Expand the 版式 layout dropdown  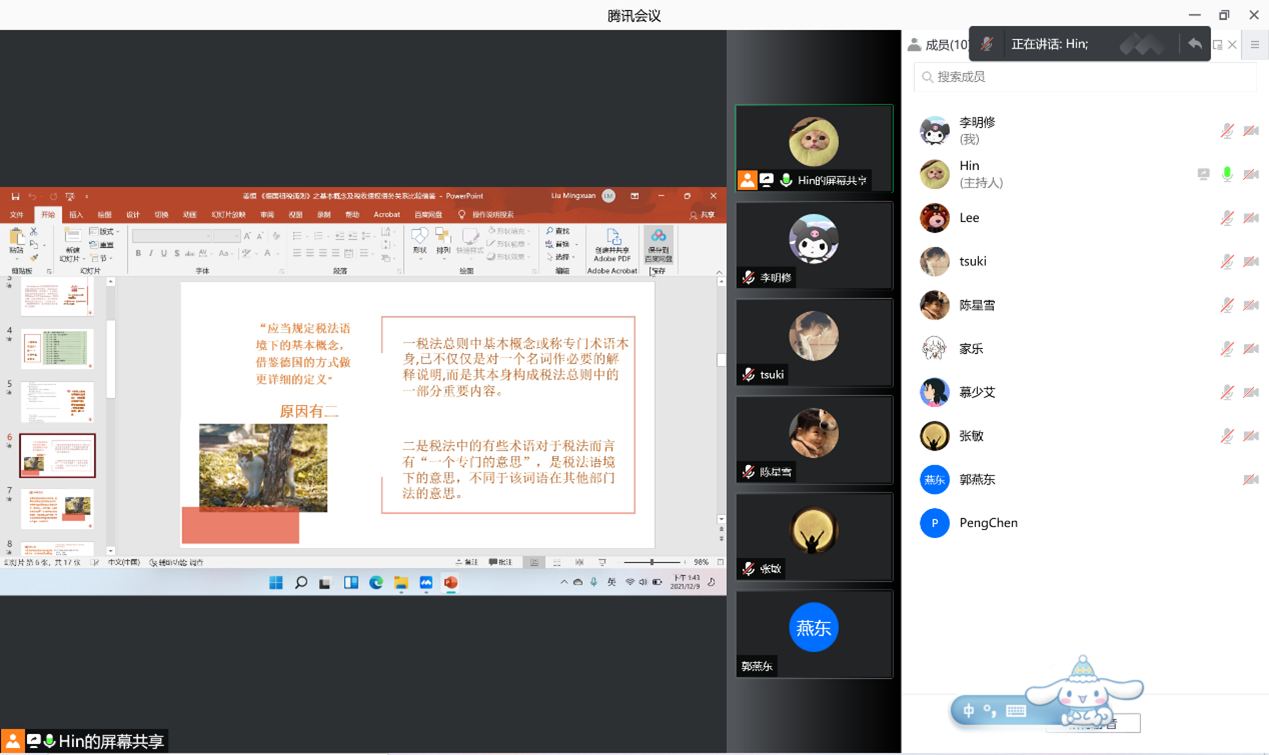[x=105, y=232]
